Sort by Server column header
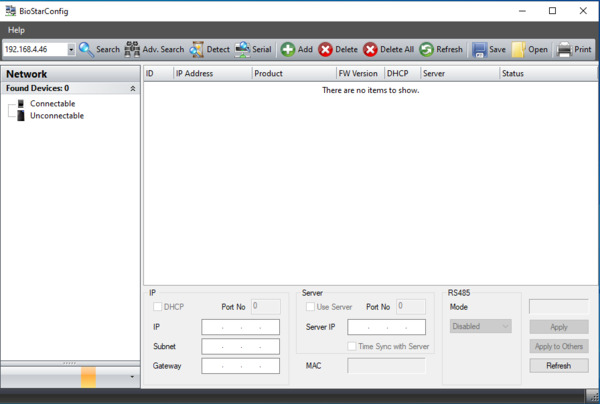The height and width of the screenshot is (404, 600). (460, 73)
